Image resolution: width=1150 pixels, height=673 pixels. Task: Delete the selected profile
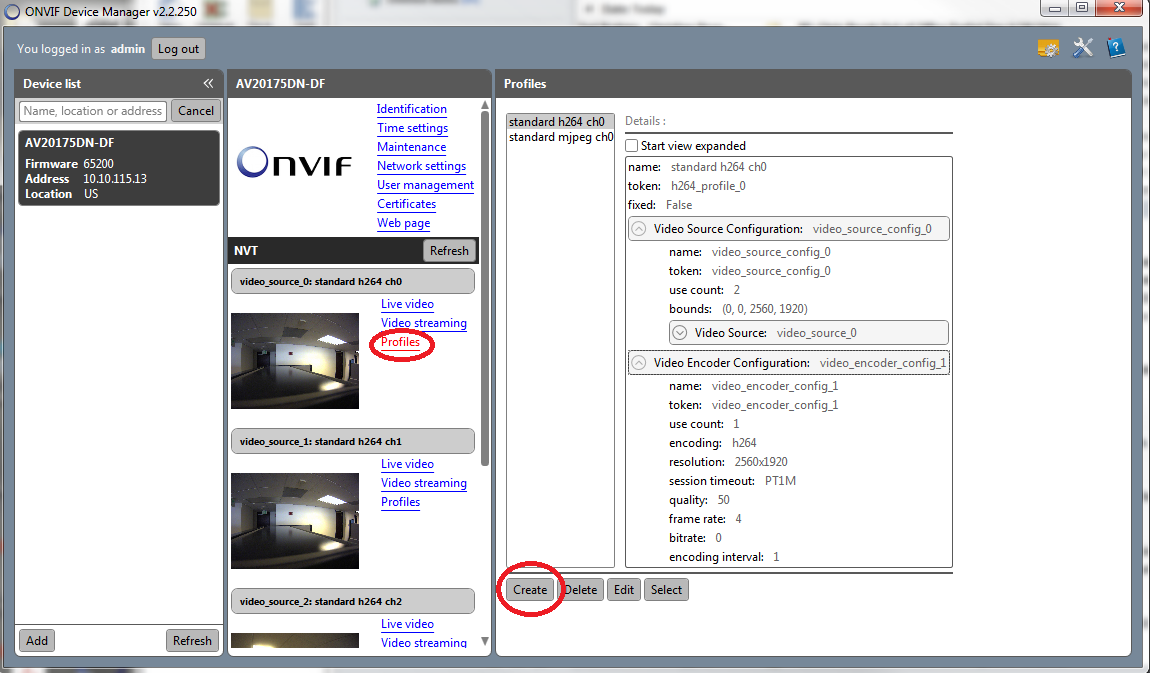tap(581, 589)
